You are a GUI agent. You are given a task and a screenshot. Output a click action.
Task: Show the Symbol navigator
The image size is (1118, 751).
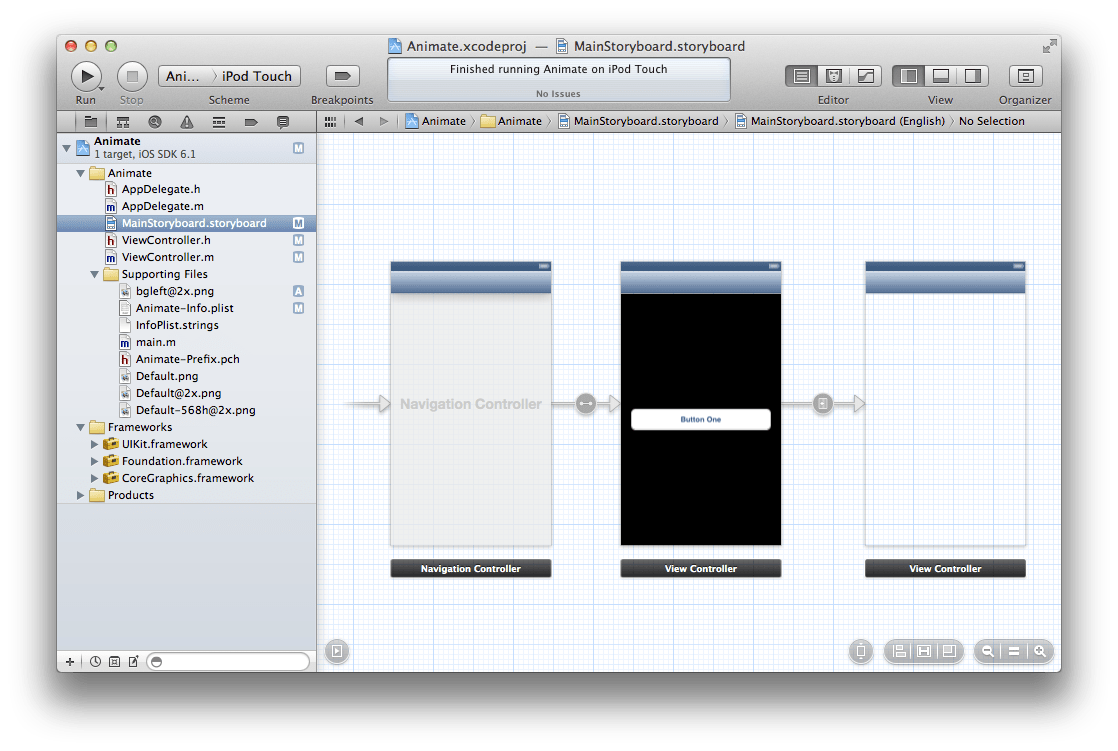(x=123, y=122)
